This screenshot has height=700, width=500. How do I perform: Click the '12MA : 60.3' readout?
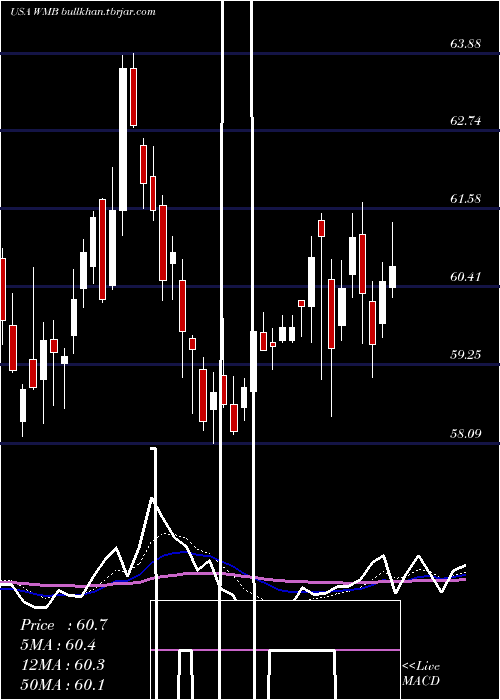[62, 664]
